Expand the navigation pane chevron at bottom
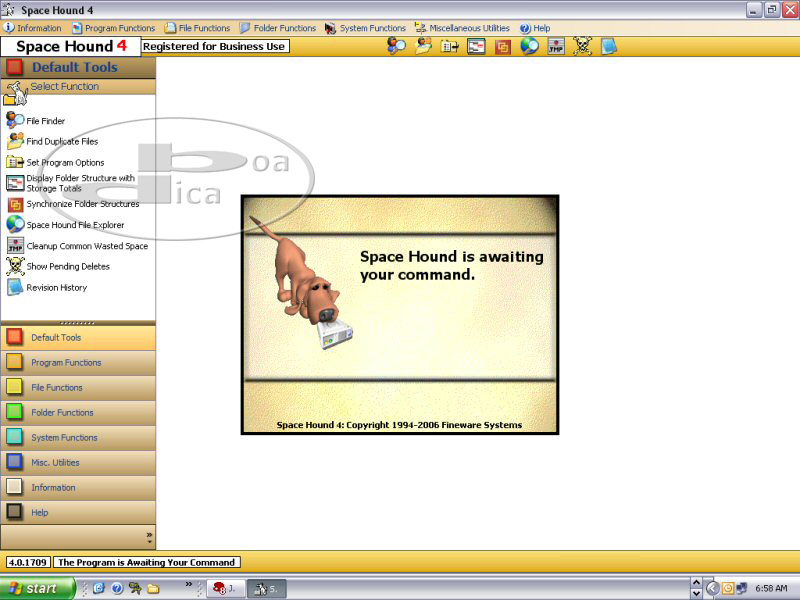The height and width of the screenshot is (600, 800). 149,537
